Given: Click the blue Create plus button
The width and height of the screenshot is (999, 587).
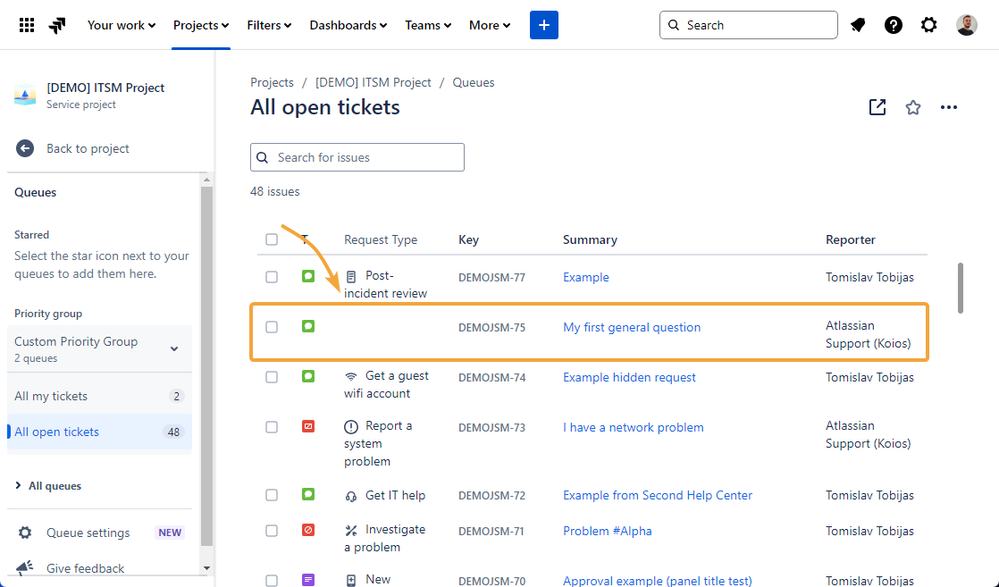Looking at the screenshot, I should click(543, 25).
